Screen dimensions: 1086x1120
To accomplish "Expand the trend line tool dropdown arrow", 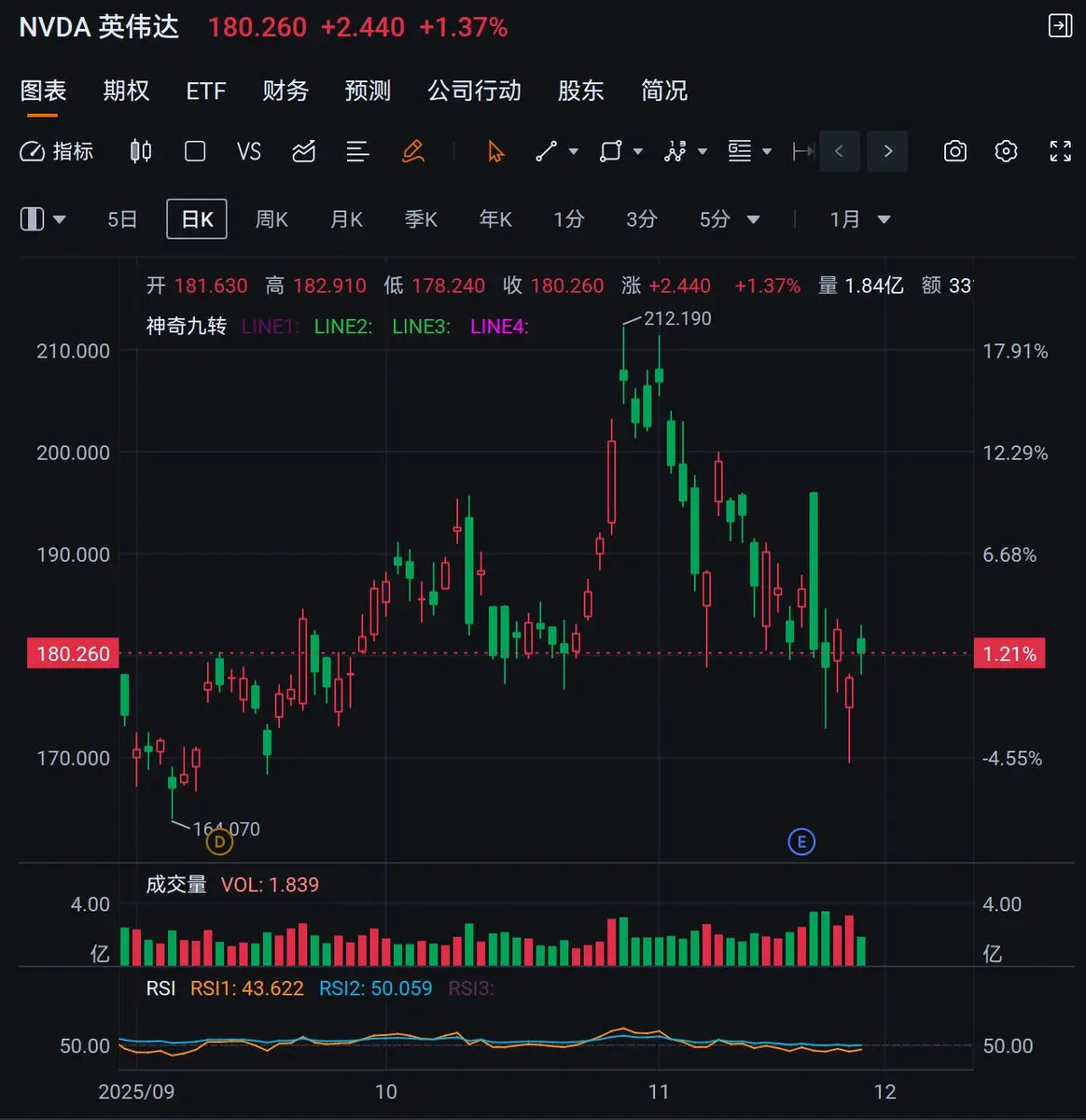I will pos(574,151).
